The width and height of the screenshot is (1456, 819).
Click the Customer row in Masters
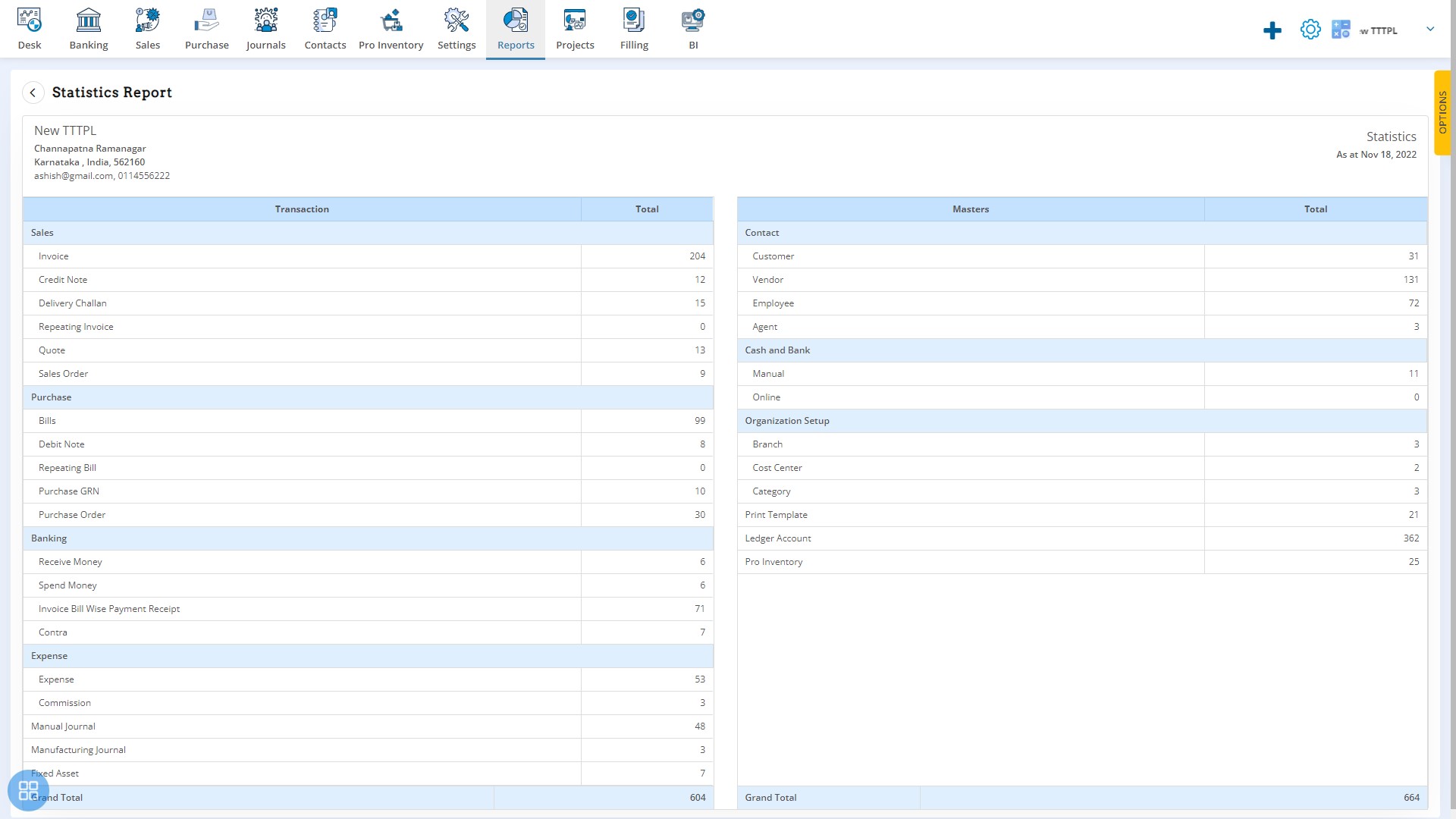click(x=1082, y=256)
